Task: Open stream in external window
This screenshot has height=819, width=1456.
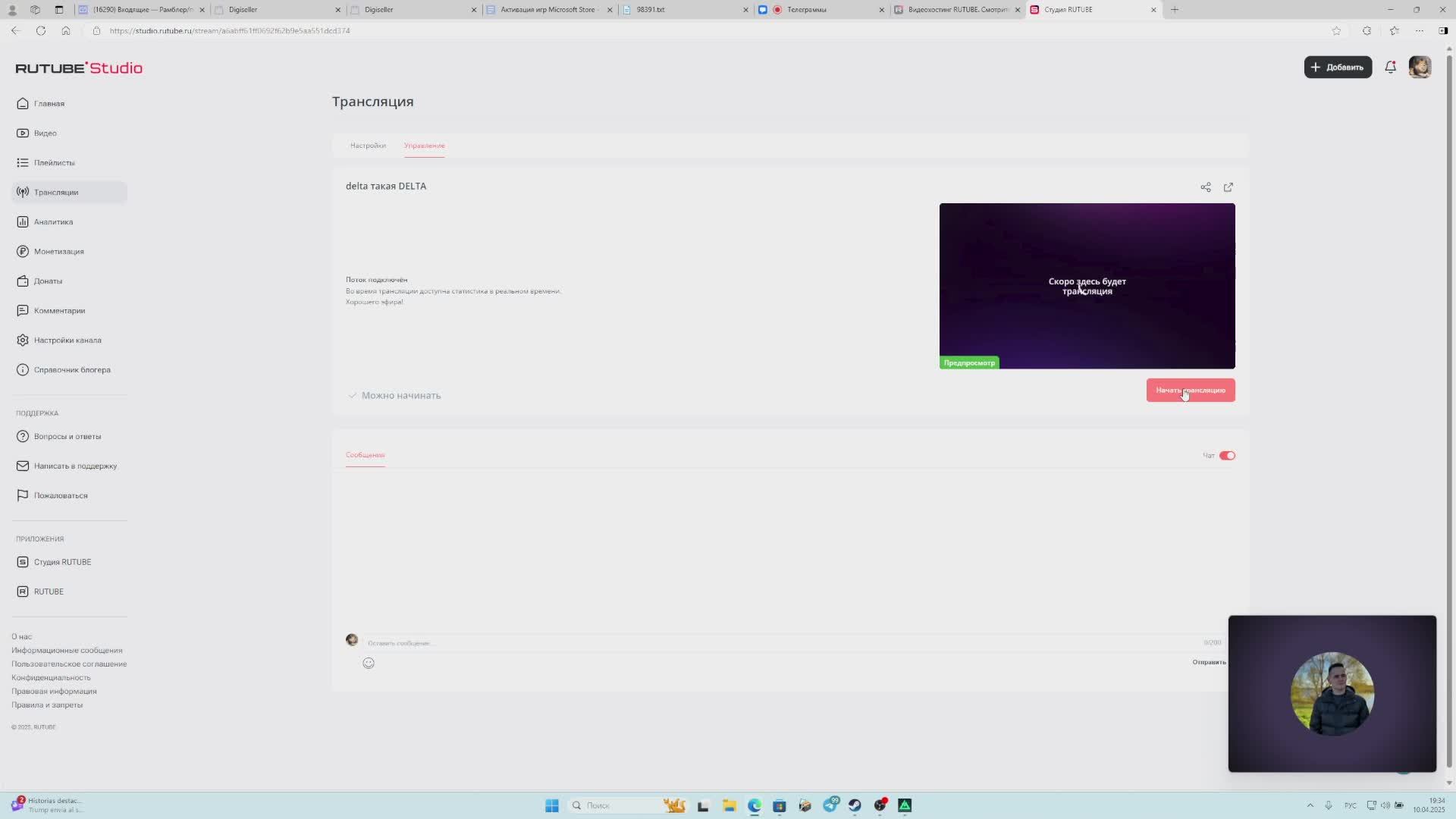Action: pos(1228,187)
